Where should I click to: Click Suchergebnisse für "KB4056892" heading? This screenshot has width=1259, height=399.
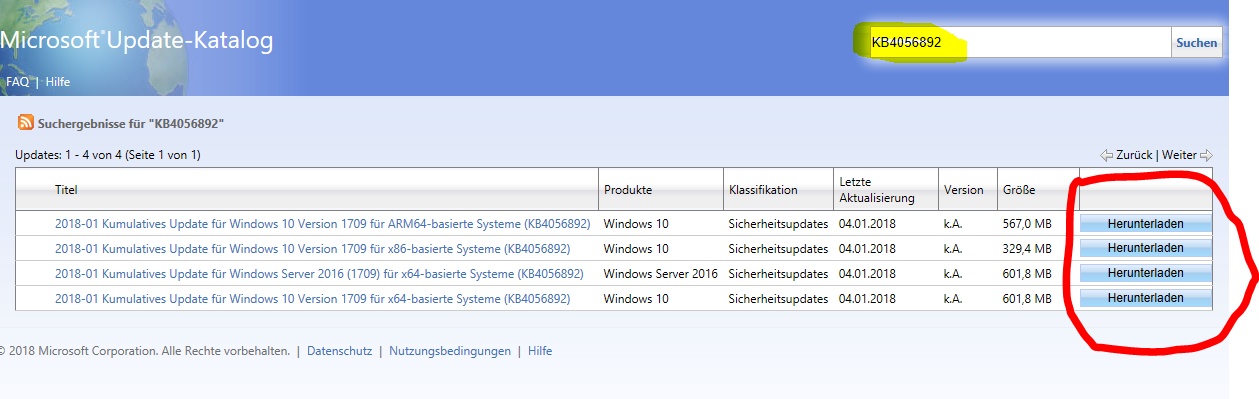[x=130, y=124]
